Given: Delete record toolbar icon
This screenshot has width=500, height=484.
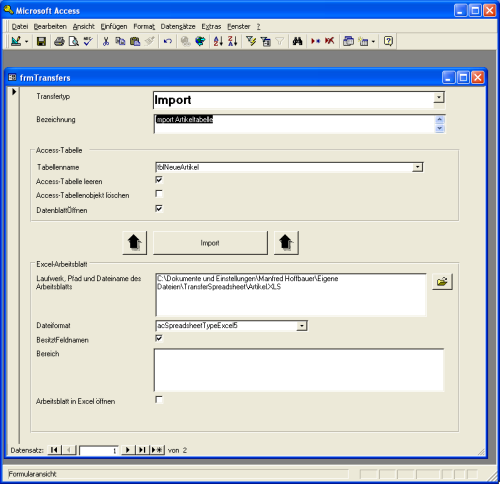Looking at the screenshot, I should click(x=330, y=41).
